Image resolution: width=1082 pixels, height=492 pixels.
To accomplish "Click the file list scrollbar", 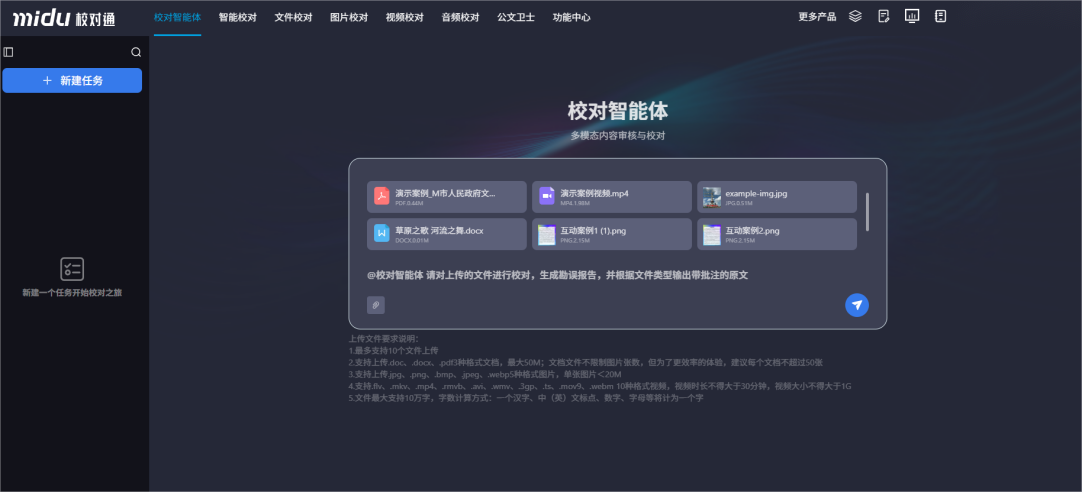I will [x=867, y=212].
